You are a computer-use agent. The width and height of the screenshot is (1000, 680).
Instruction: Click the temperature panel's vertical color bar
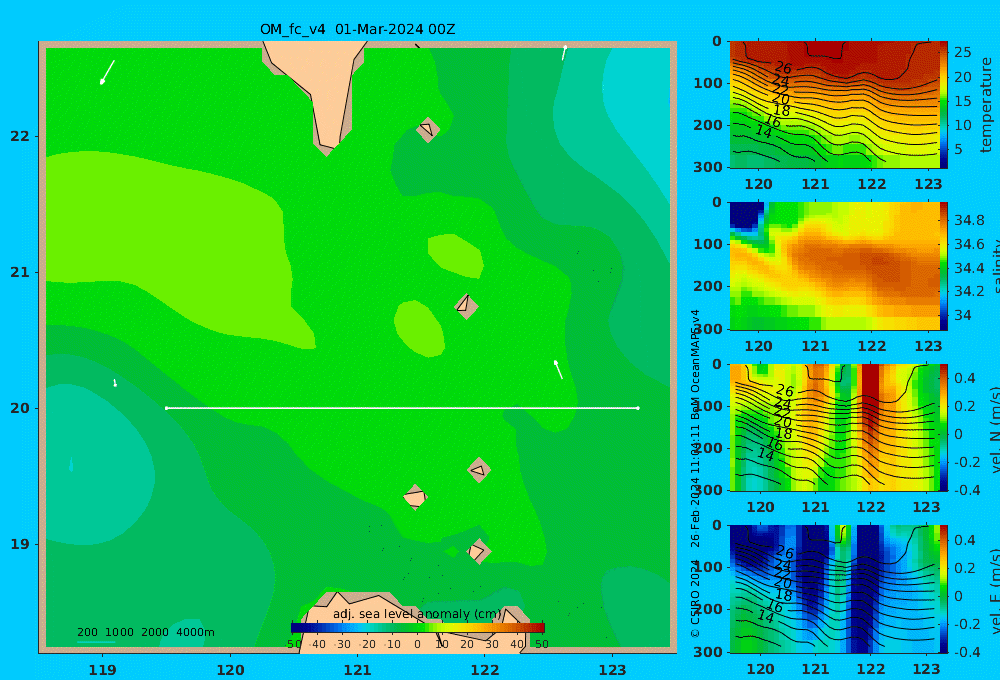tap(944, 105)
